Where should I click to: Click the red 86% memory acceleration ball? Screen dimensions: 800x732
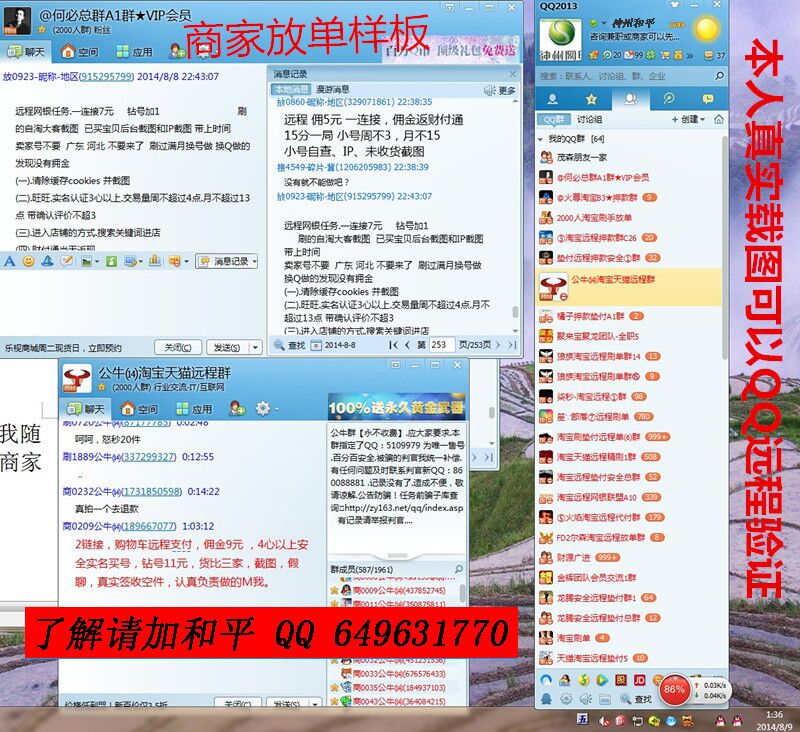(674, 688)
